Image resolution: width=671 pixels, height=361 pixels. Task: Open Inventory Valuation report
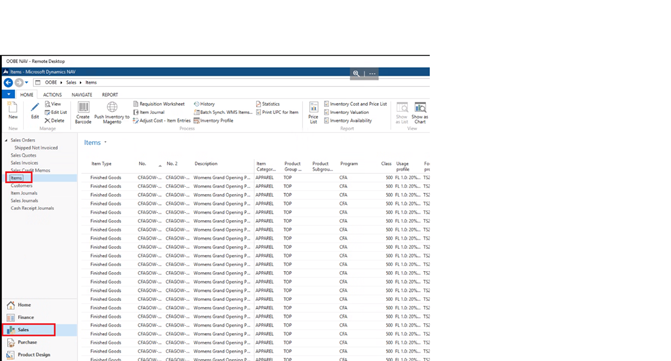coord(346,112)
